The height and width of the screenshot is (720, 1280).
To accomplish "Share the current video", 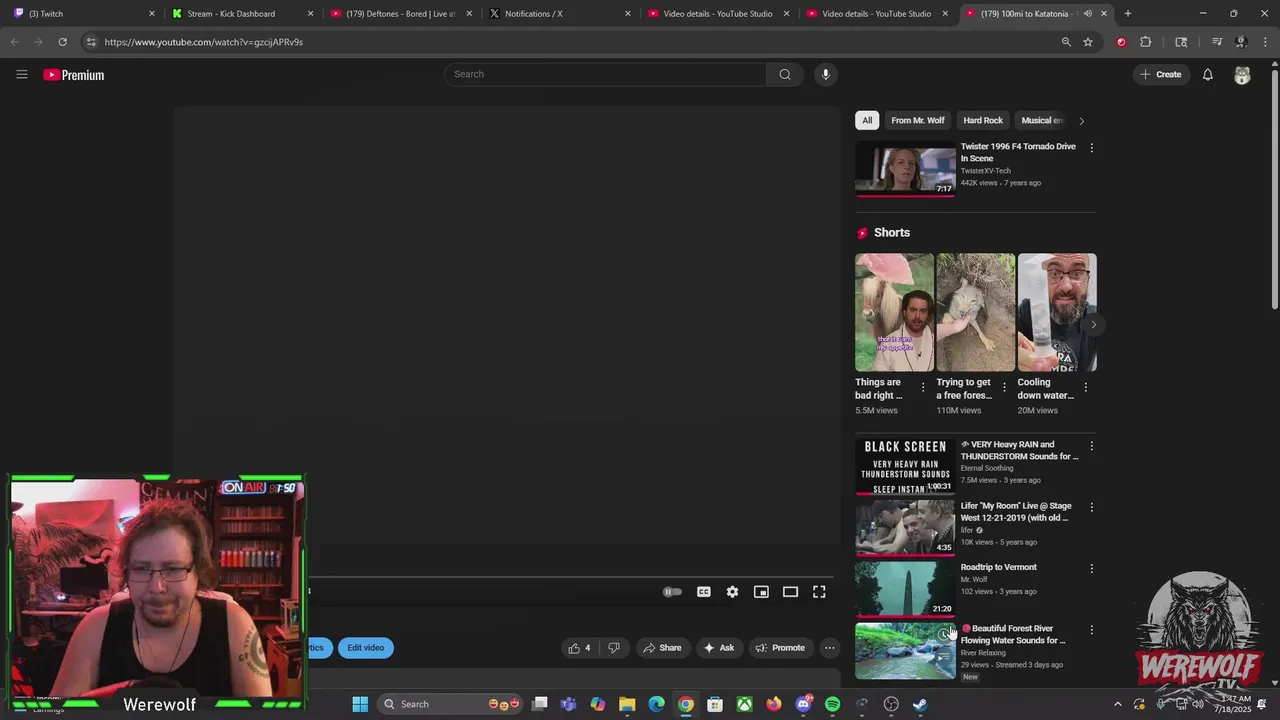I will coord(662,648).
